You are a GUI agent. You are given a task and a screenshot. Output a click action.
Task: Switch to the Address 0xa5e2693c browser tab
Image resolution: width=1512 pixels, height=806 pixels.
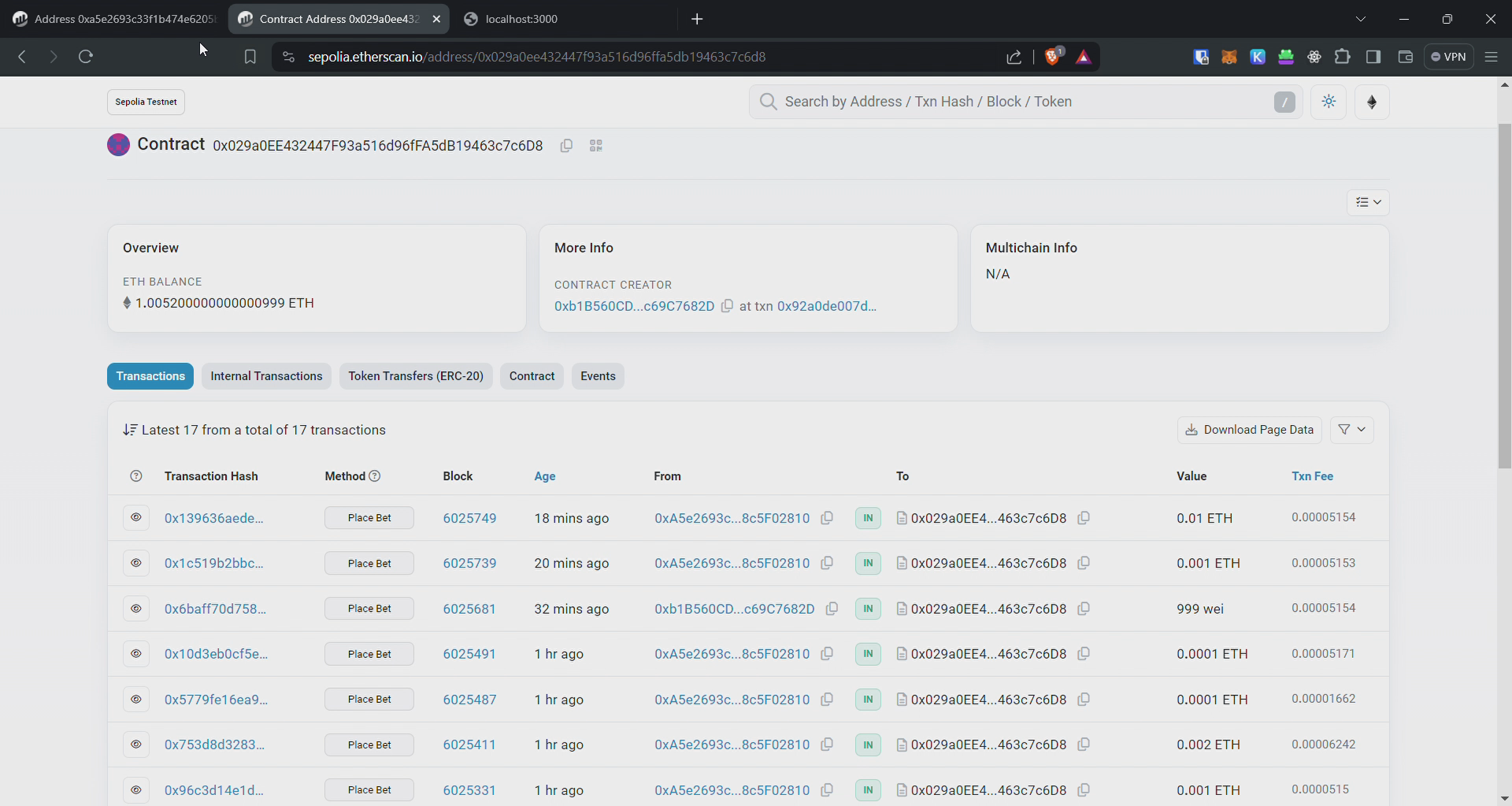(114, 19)
